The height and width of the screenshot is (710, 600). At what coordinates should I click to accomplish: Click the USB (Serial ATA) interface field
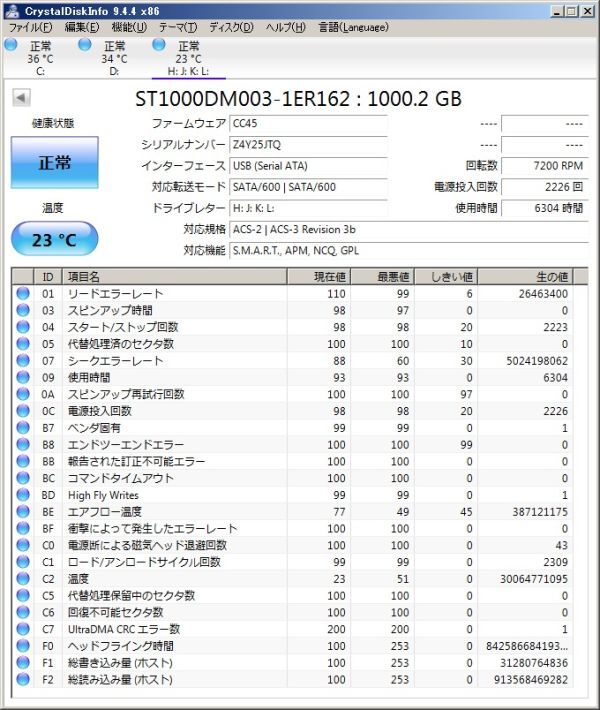pyautogui.click(x=308, y=166)
